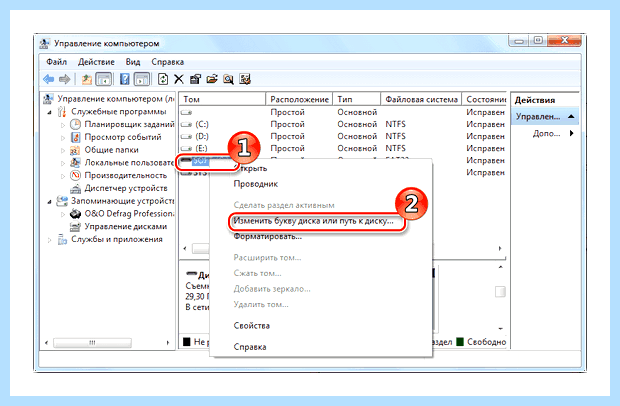Viewport: 620px width, 406px height.
Task: Click the Refresh toolbar icon
Action: coord(163,79)
